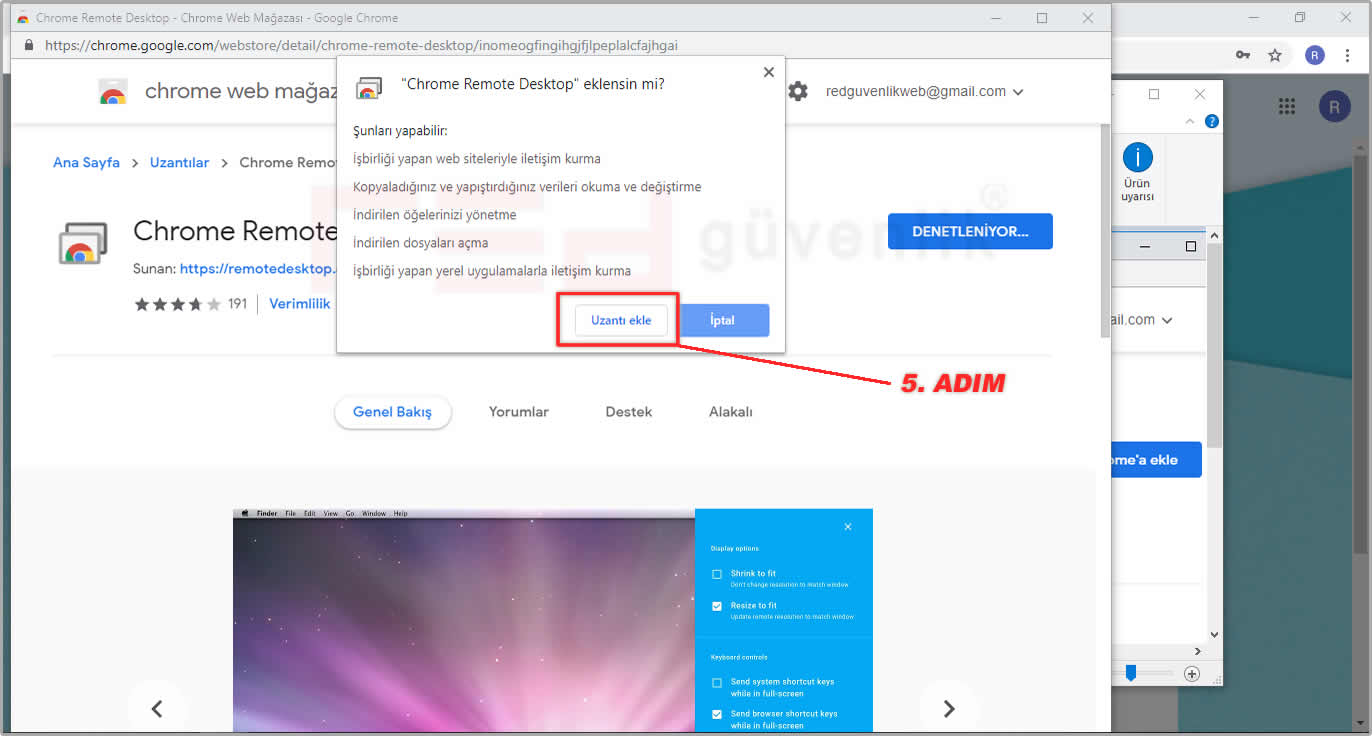Click the large R account avatar

tap(1335, 106)
